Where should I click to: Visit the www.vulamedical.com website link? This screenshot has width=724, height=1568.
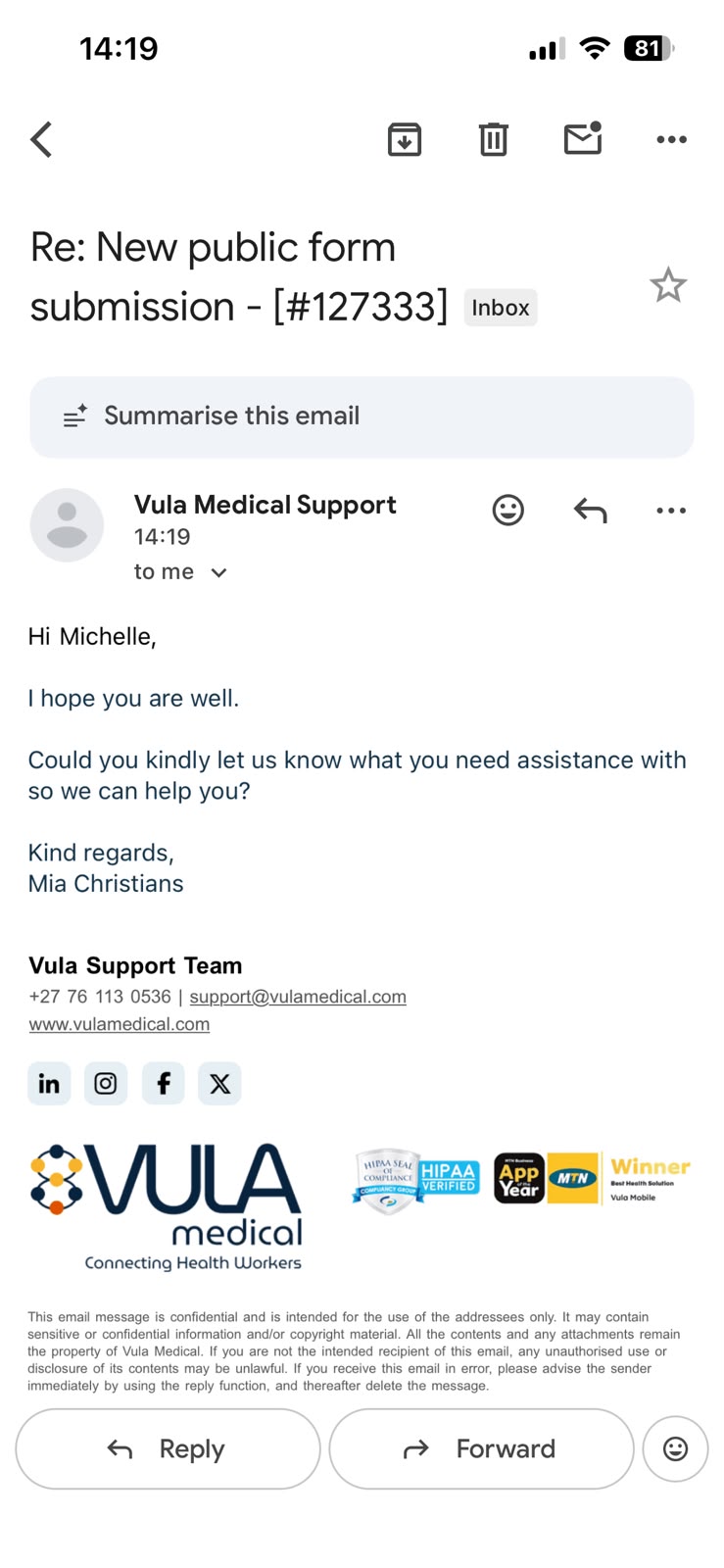[119, 1024]
